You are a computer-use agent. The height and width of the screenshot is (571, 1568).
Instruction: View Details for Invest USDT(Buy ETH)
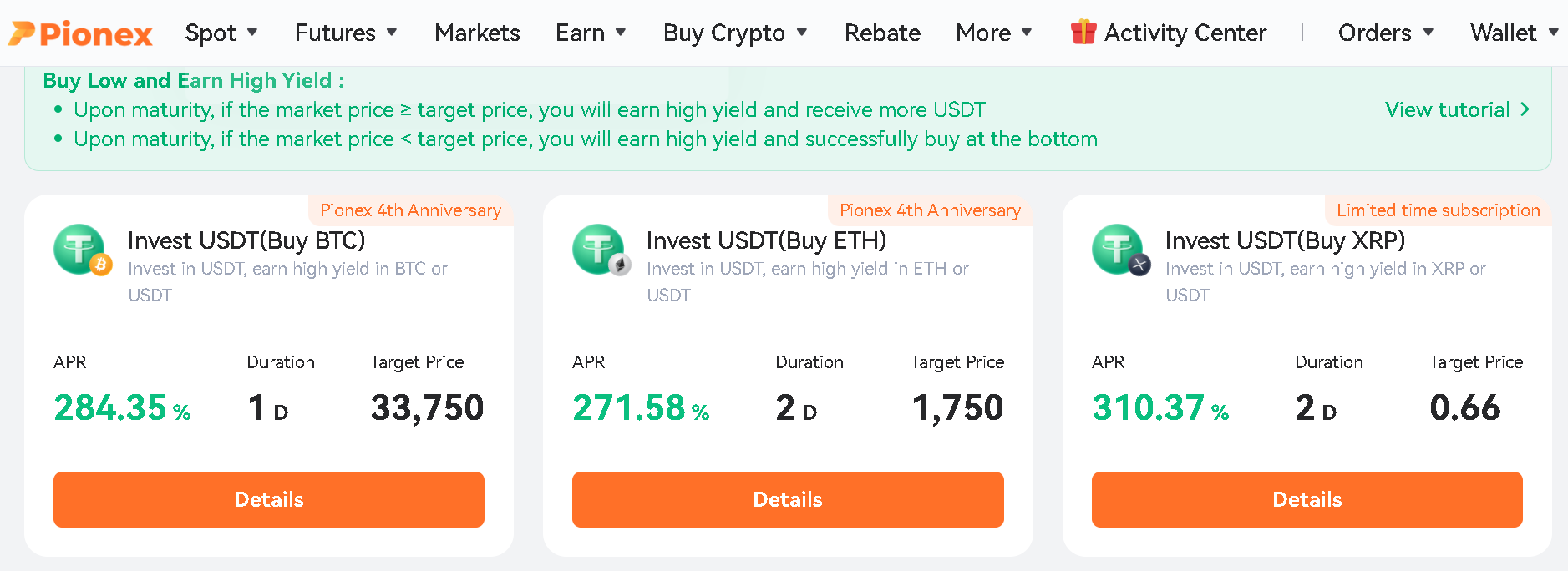click(x=788, y=499)
